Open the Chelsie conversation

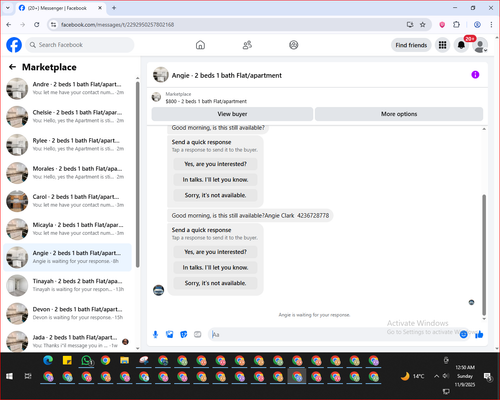68,117
